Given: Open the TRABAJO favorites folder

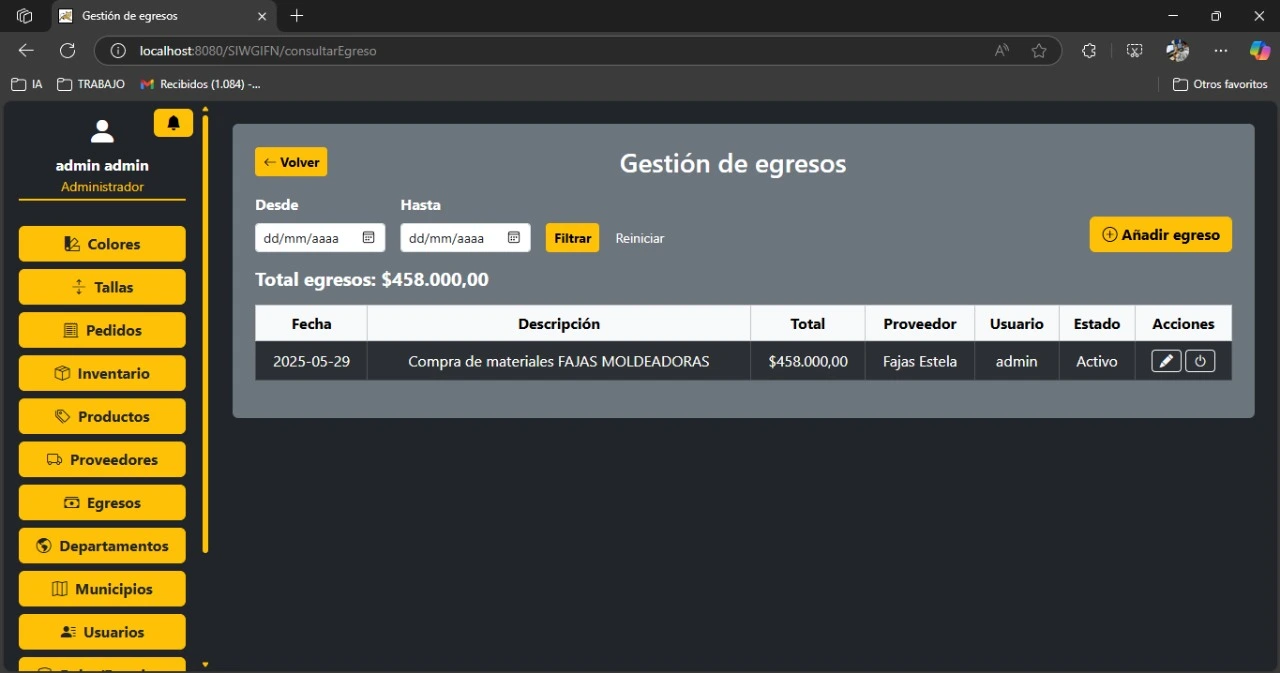Looking at the screenshot, I should pyautogui.click(x=90, y=84).
